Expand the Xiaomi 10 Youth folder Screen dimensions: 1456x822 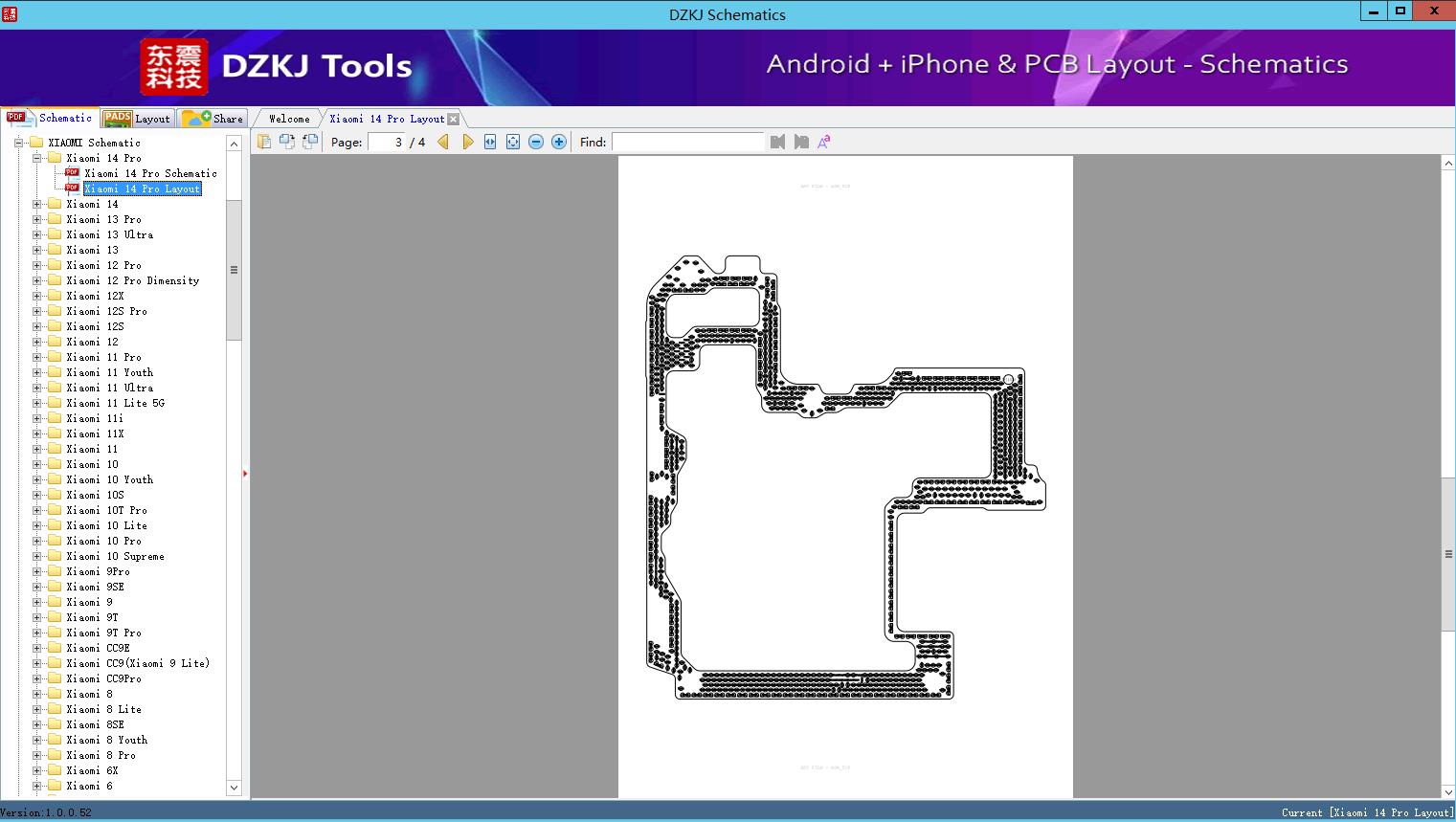(x=36, y=479)
